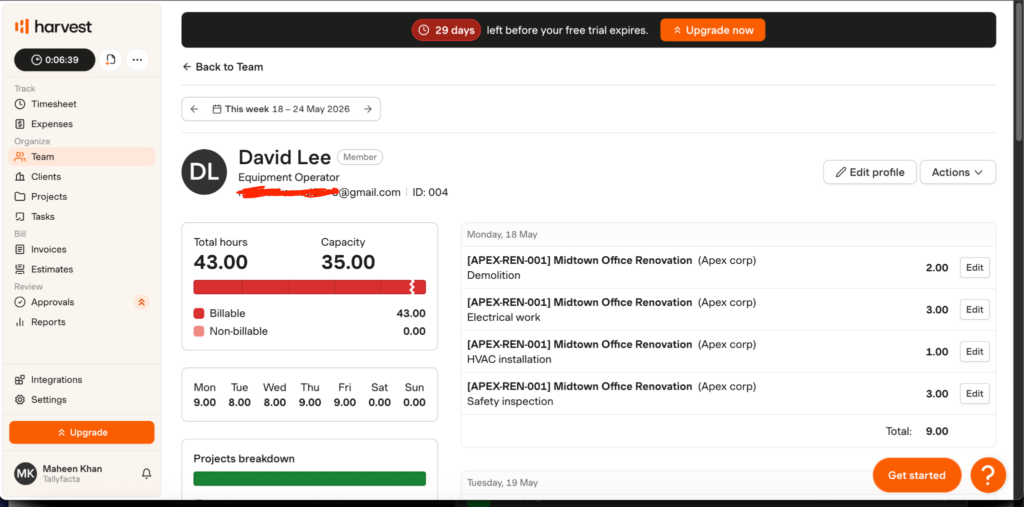
Task: Edit the Safety inspection time entry
Action: pos(974,394)
